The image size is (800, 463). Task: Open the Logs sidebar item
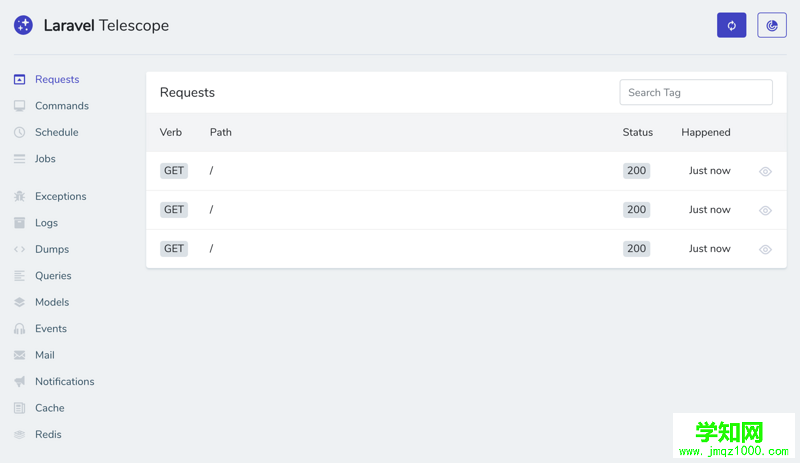[x=46, y=223]
